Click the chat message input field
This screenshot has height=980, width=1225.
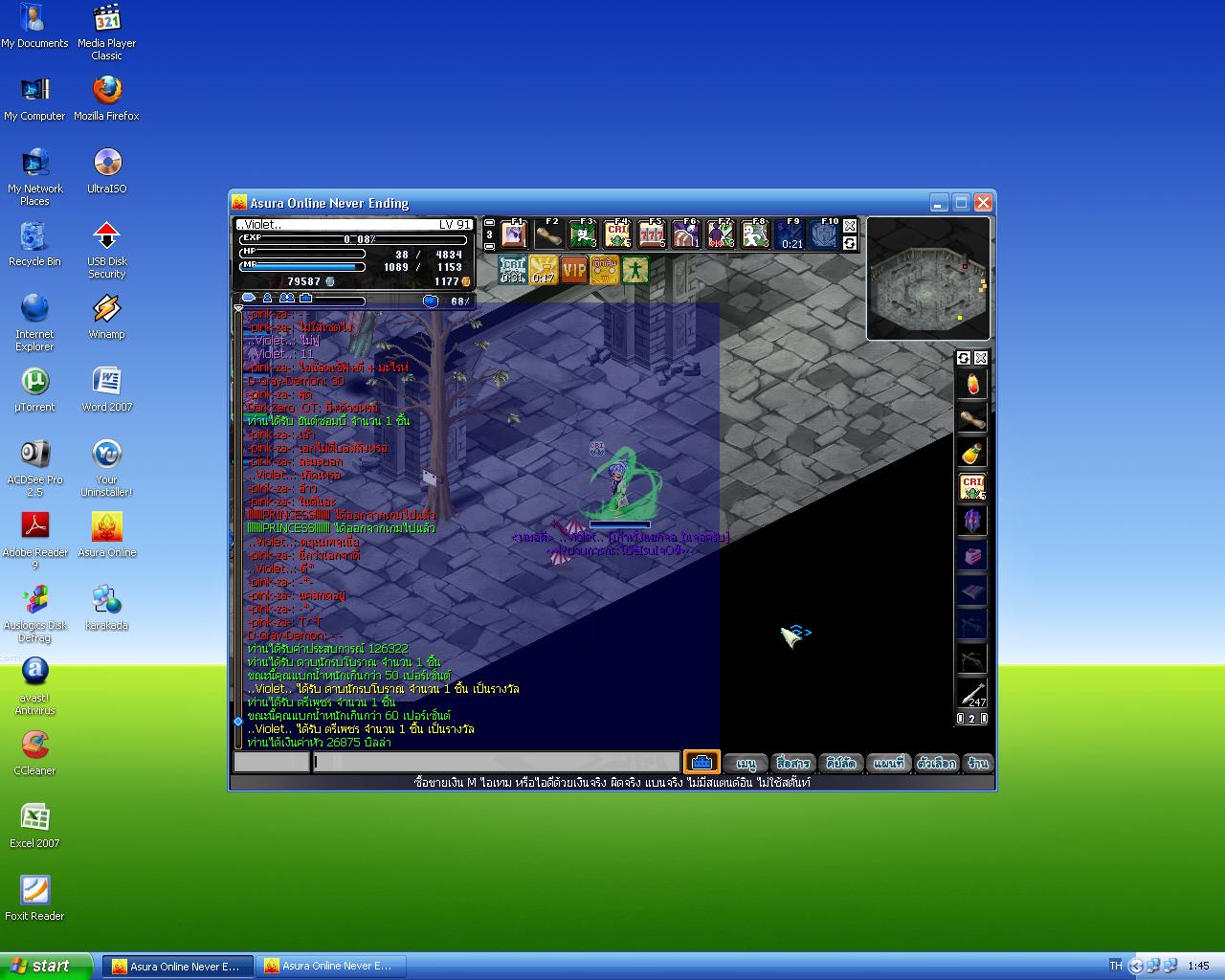[496, 763]
